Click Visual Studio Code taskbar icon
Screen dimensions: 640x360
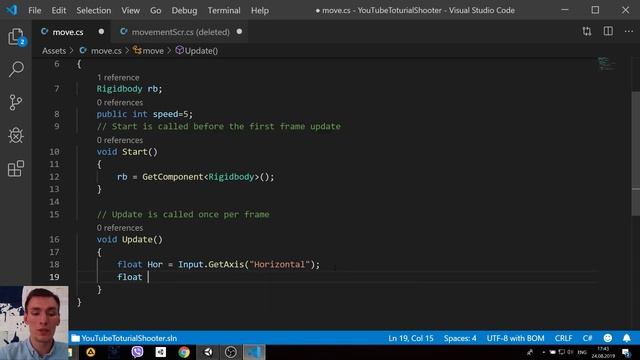(x=254, y=352)
